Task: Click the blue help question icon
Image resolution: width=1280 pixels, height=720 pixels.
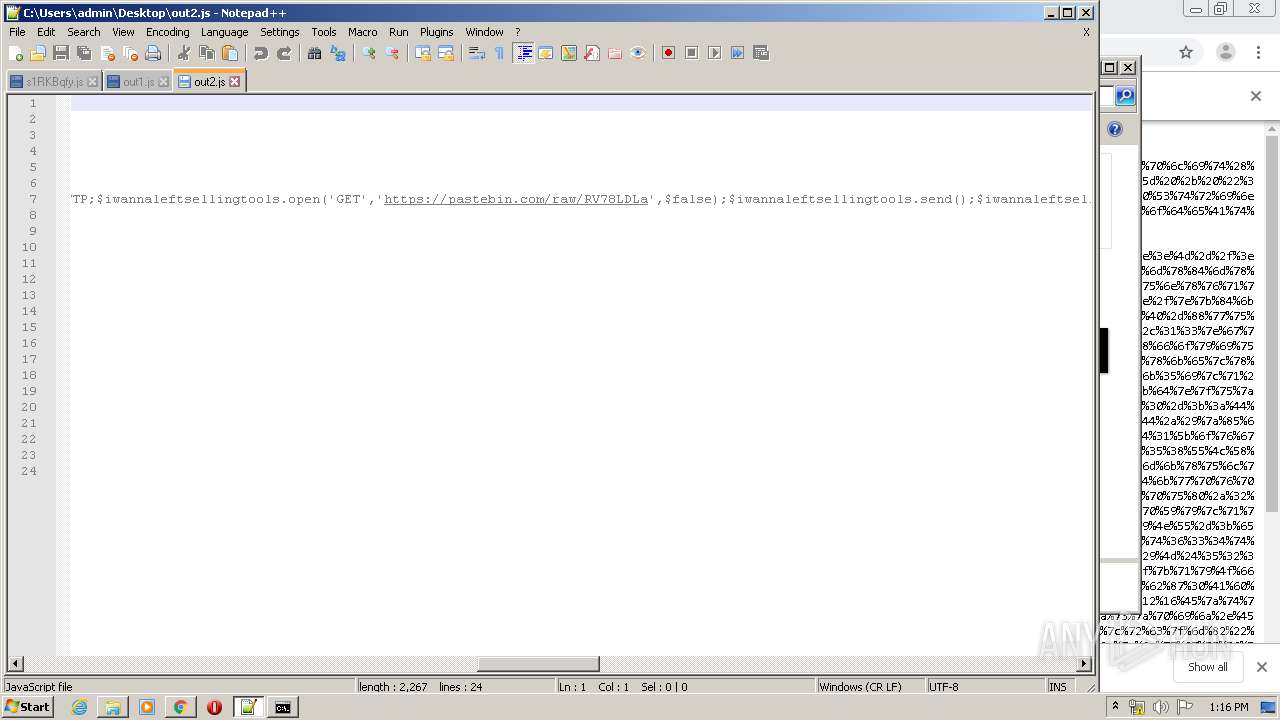Action: pos(1115,129)
